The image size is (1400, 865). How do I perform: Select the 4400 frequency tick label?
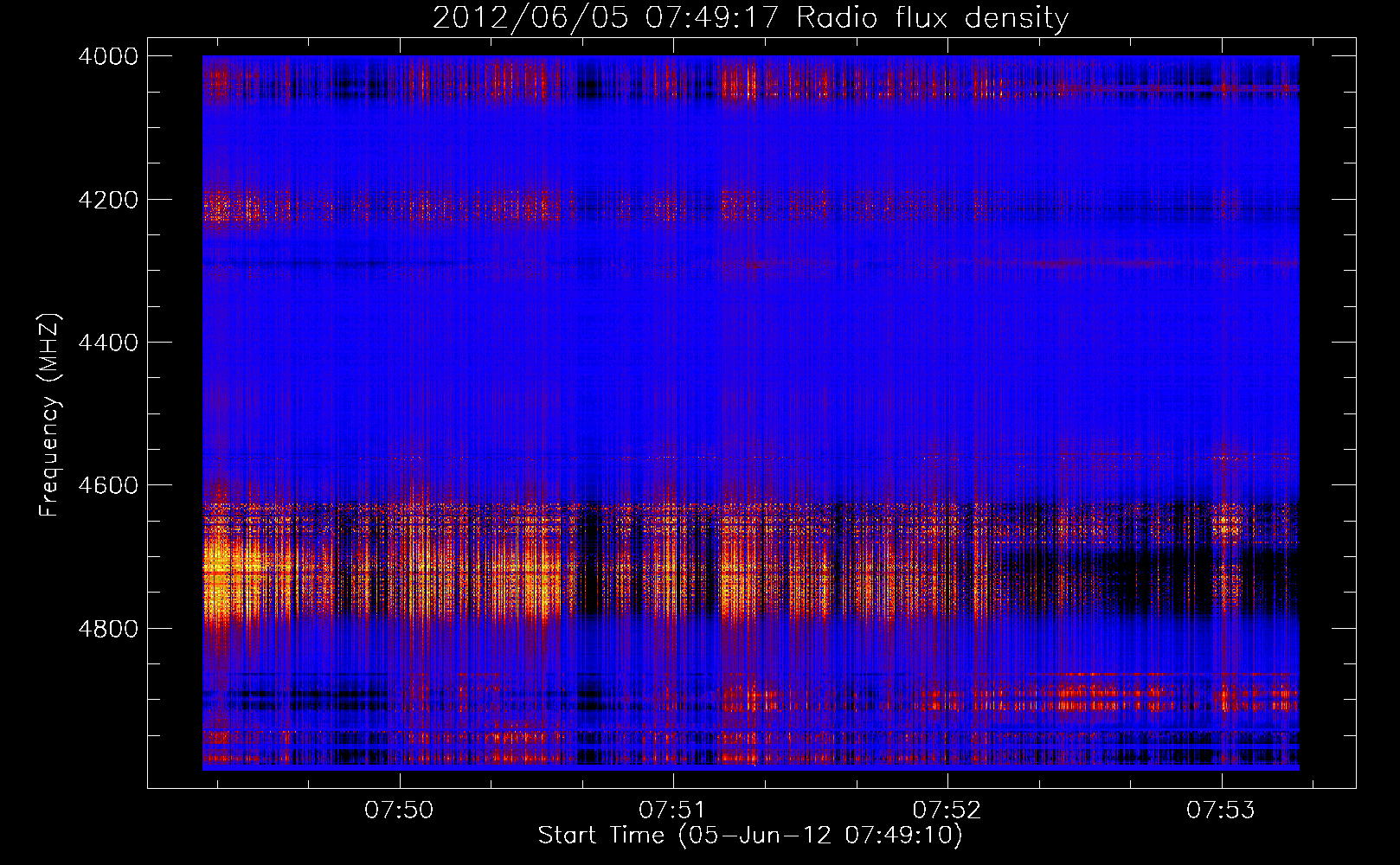tap(108, 343)
